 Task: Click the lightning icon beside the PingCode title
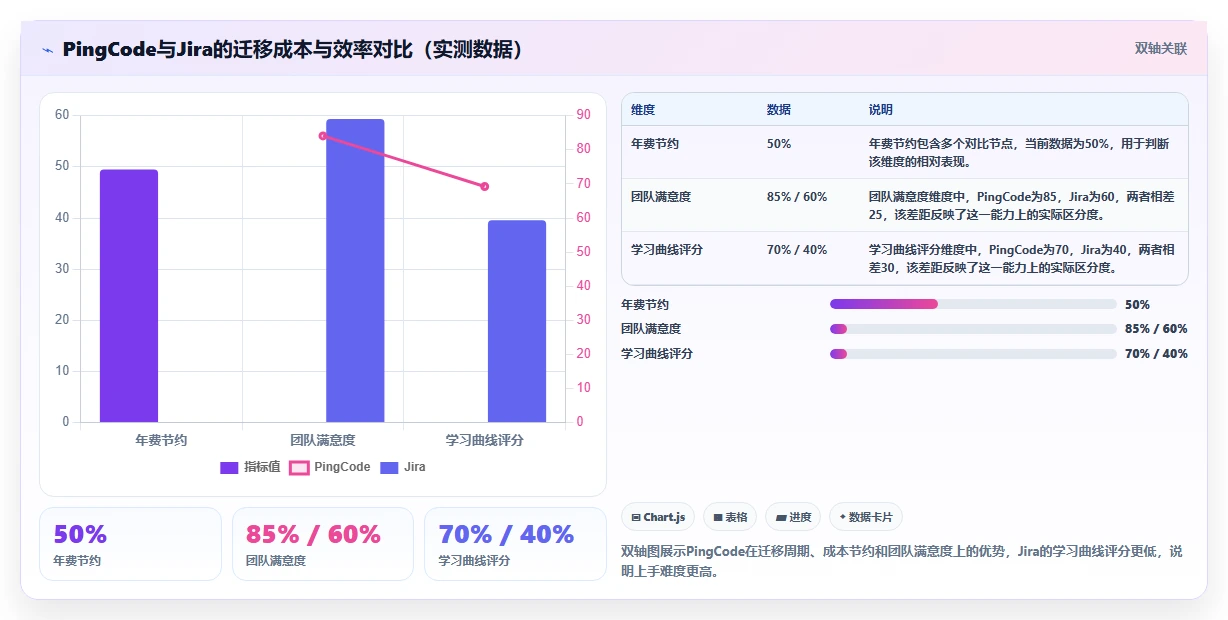pyautogui.click(x=47, y=50)
